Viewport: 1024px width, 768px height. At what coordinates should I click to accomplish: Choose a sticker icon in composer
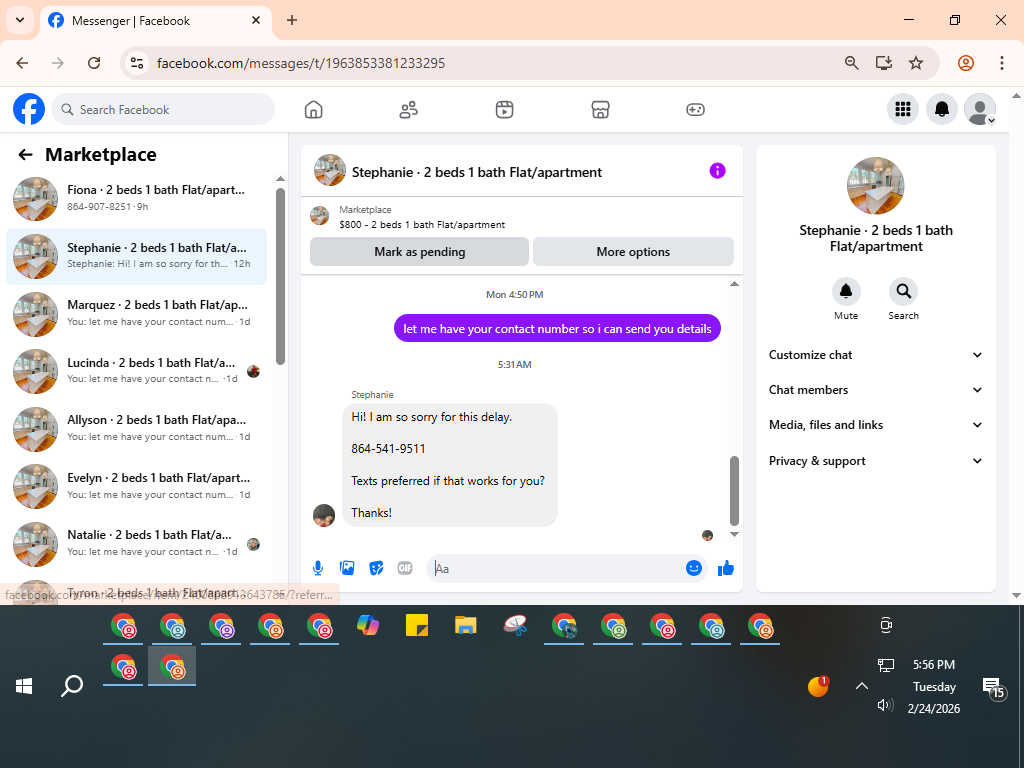376,568
